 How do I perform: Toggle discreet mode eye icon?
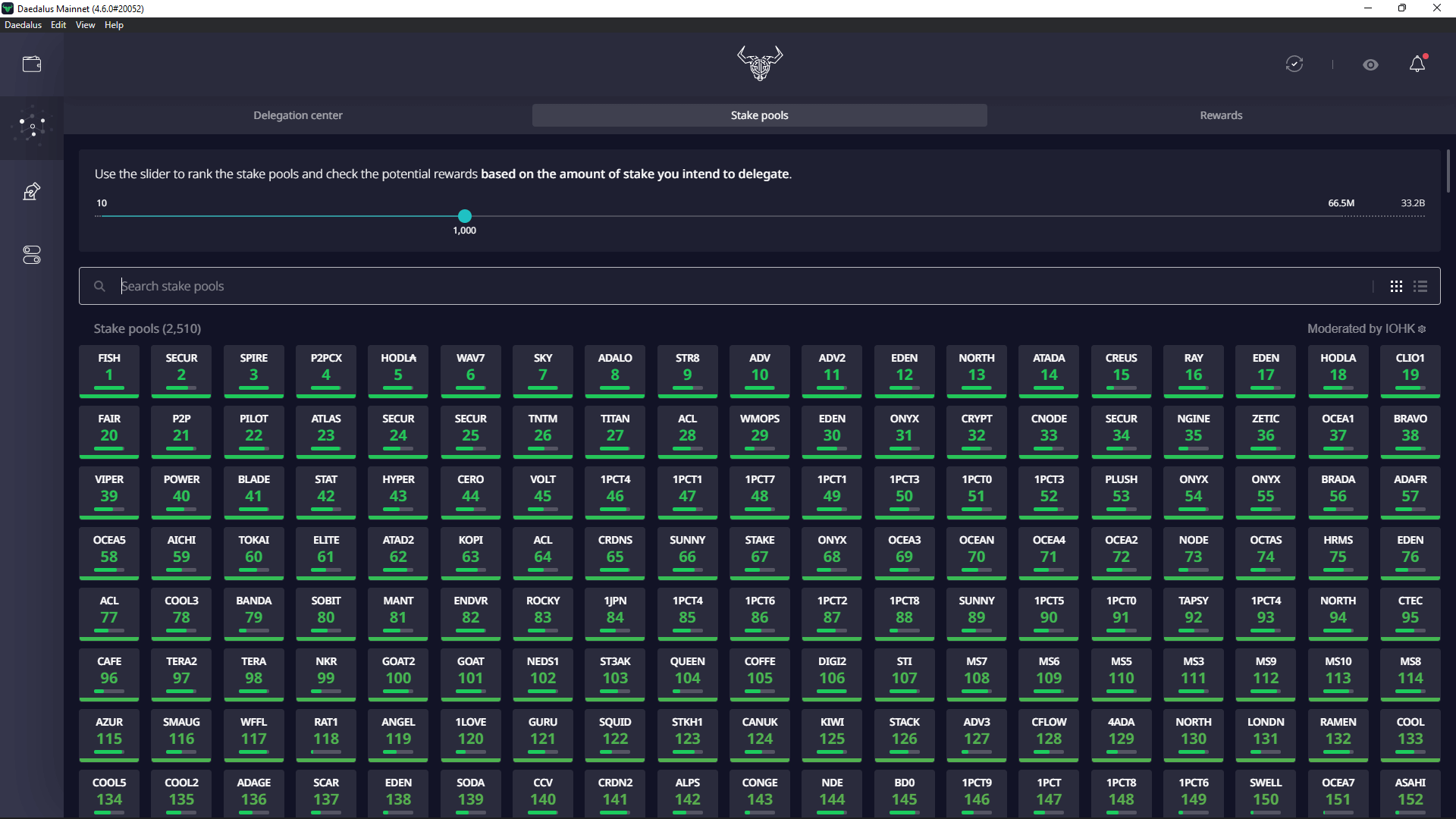pos(1370,64)
